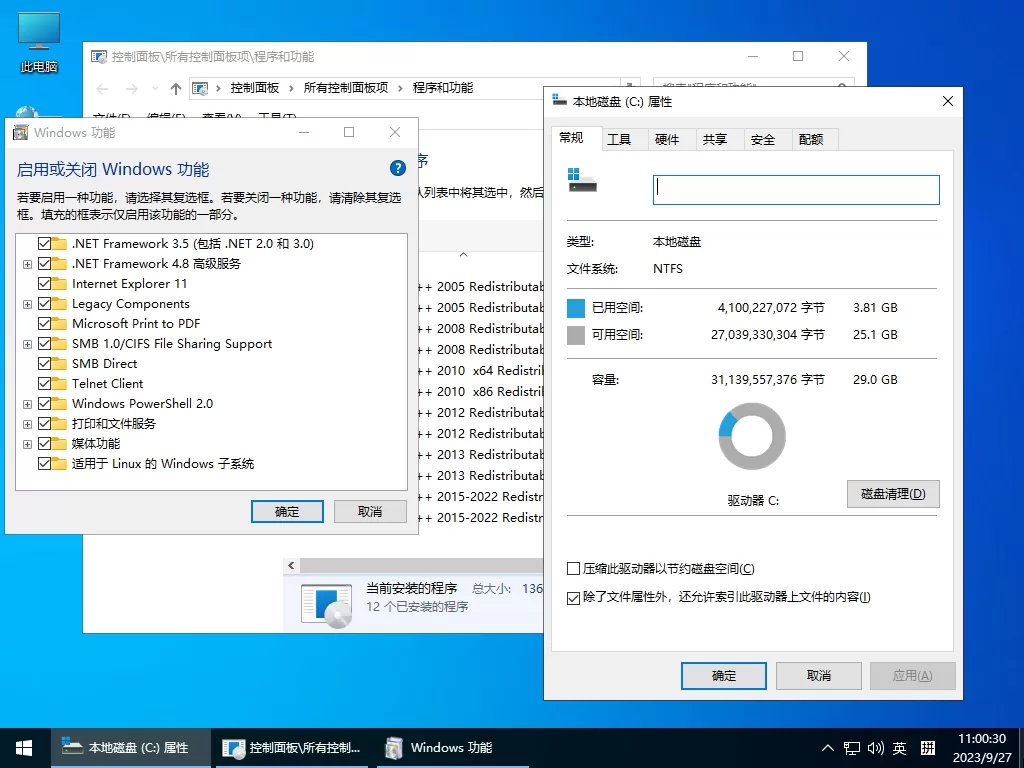Click the up-one-level arrow in Control Panel toolbar
Screen dimensions: 1024x768
pyautogui.click(x=174, y=88)
